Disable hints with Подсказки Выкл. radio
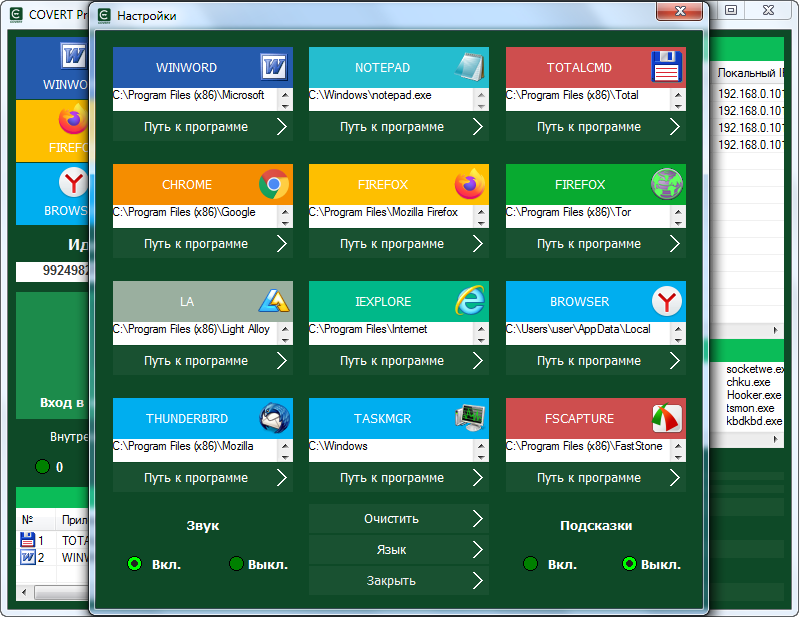 click(629, 564)
